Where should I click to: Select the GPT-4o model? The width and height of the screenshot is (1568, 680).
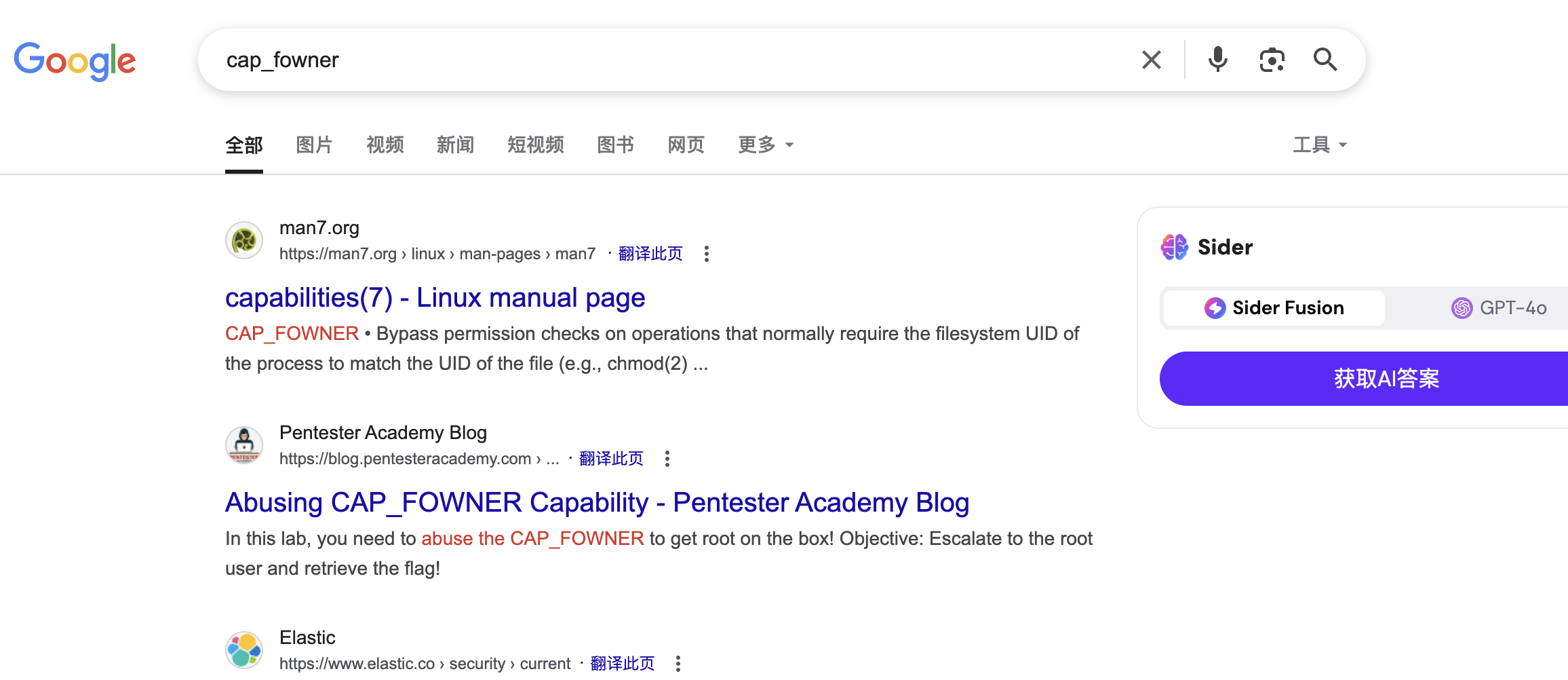1499,308
